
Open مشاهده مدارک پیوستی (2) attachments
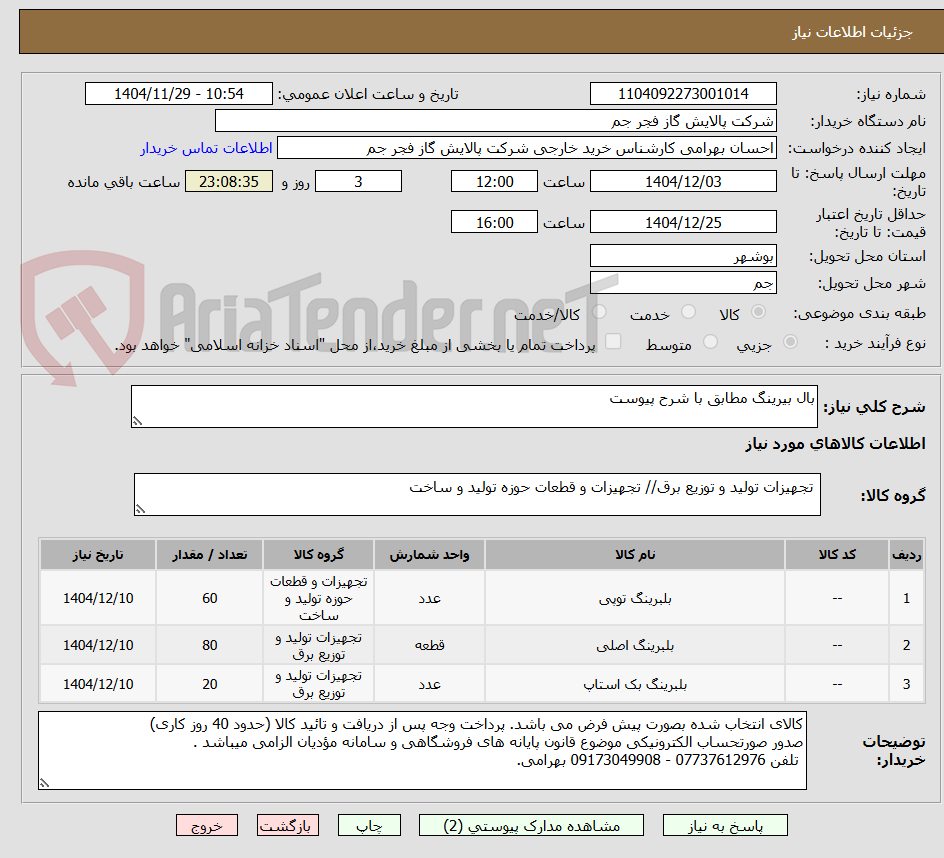pos(531,825)
